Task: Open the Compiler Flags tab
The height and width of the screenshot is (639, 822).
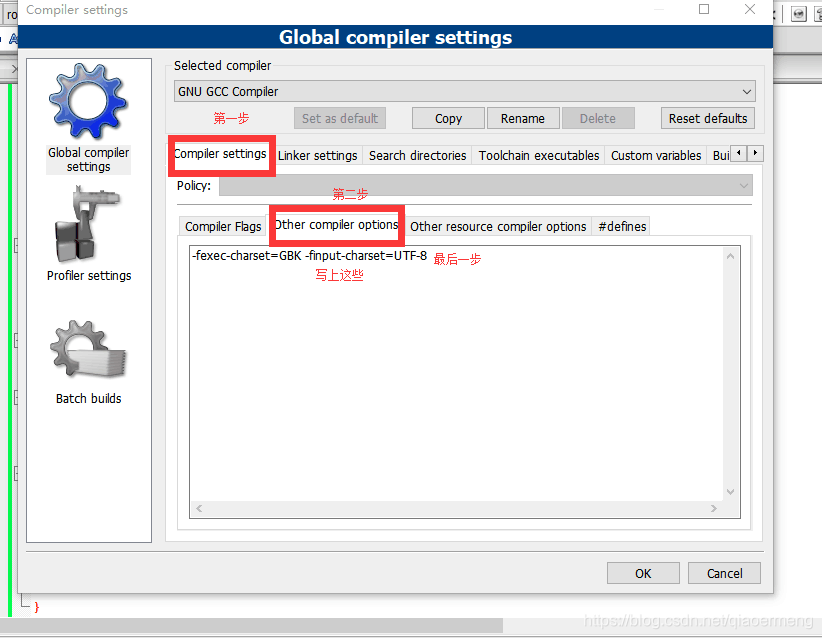Action: click(x=222, y=226)
